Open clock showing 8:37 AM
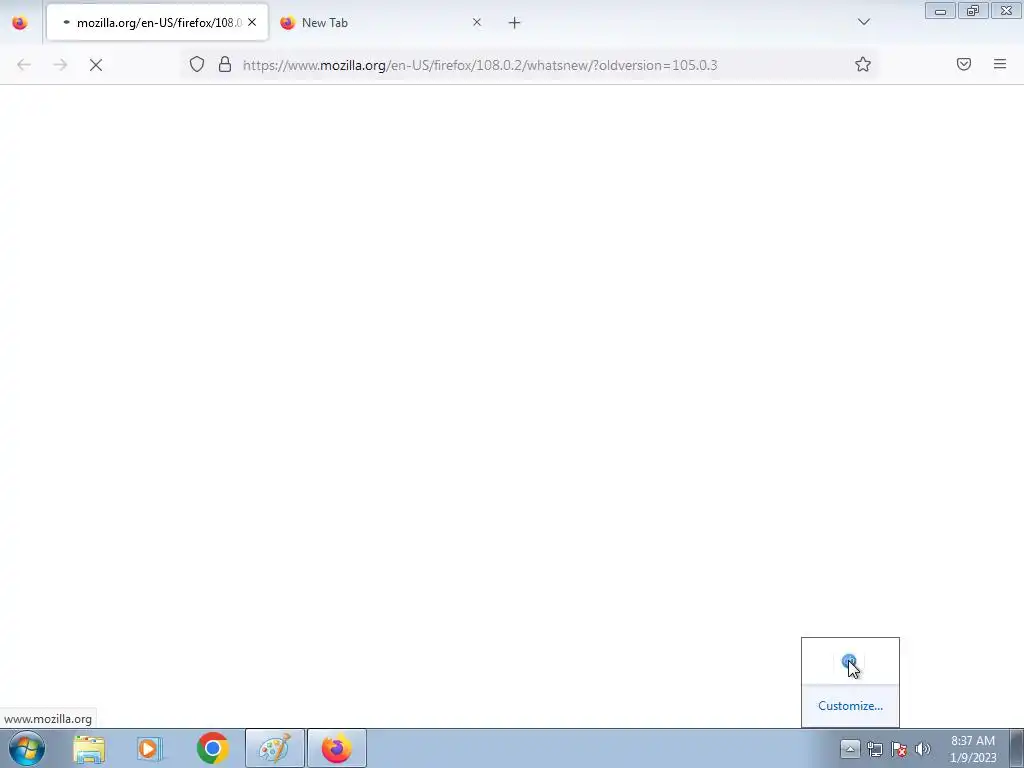 [973, 749]
